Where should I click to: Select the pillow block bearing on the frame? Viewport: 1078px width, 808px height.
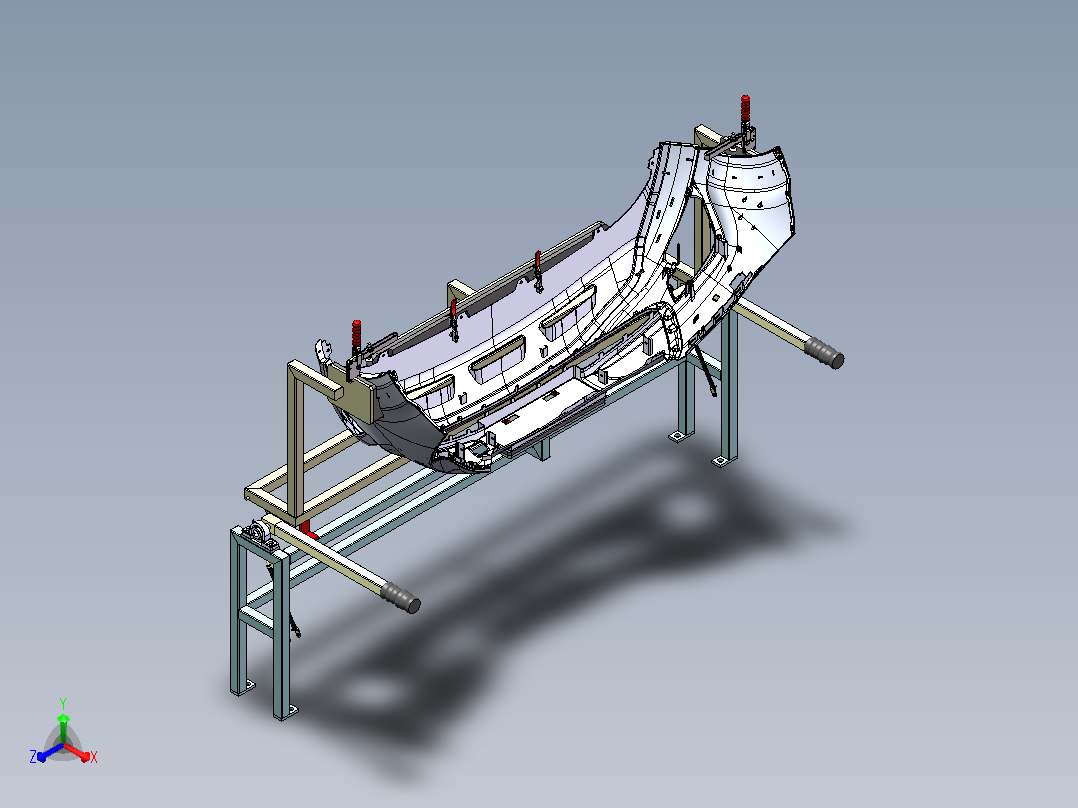pos(261,534)
